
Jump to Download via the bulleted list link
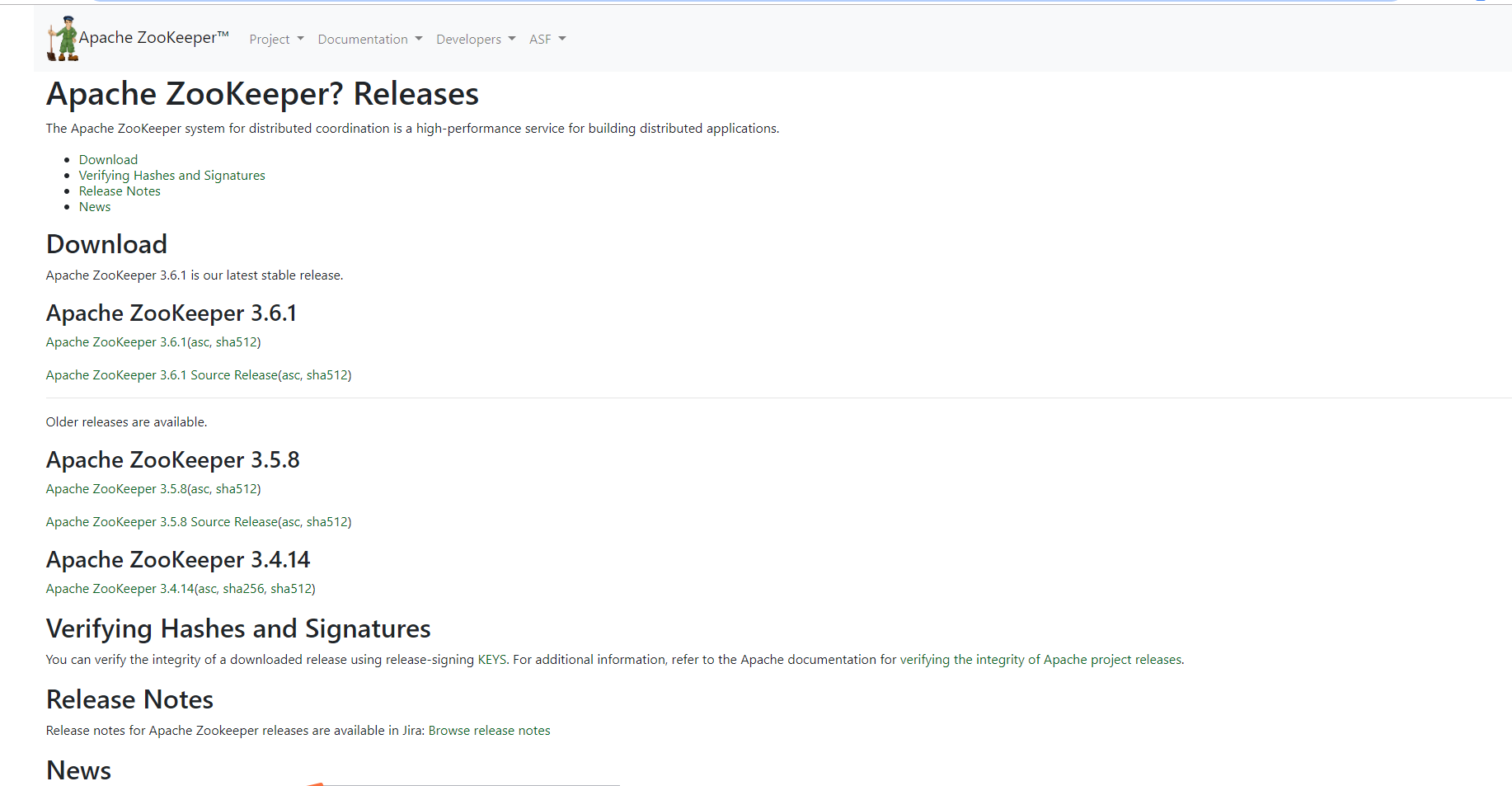[x=108, y=160]
